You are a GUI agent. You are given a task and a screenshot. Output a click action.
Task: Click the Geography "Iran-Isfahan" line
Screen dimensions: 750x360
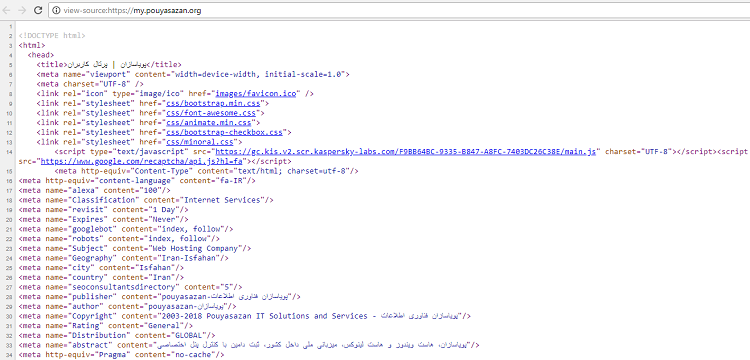coord(123,258)
